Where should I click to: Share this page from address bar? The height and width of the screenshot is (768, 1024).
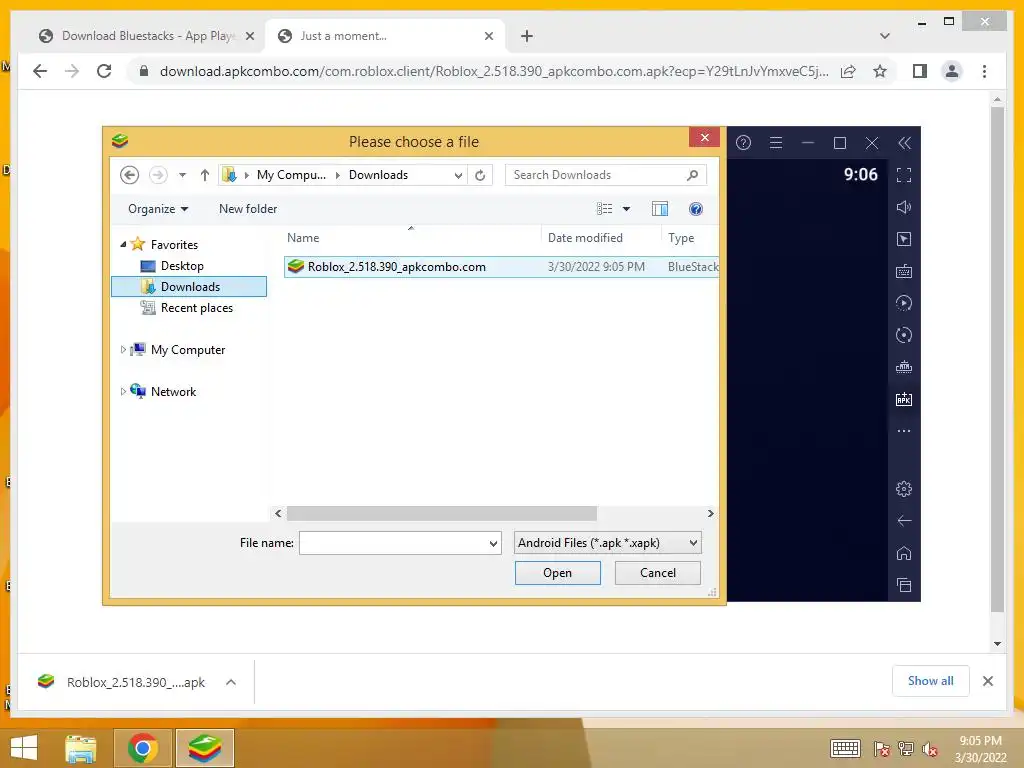tap(848, 71)
